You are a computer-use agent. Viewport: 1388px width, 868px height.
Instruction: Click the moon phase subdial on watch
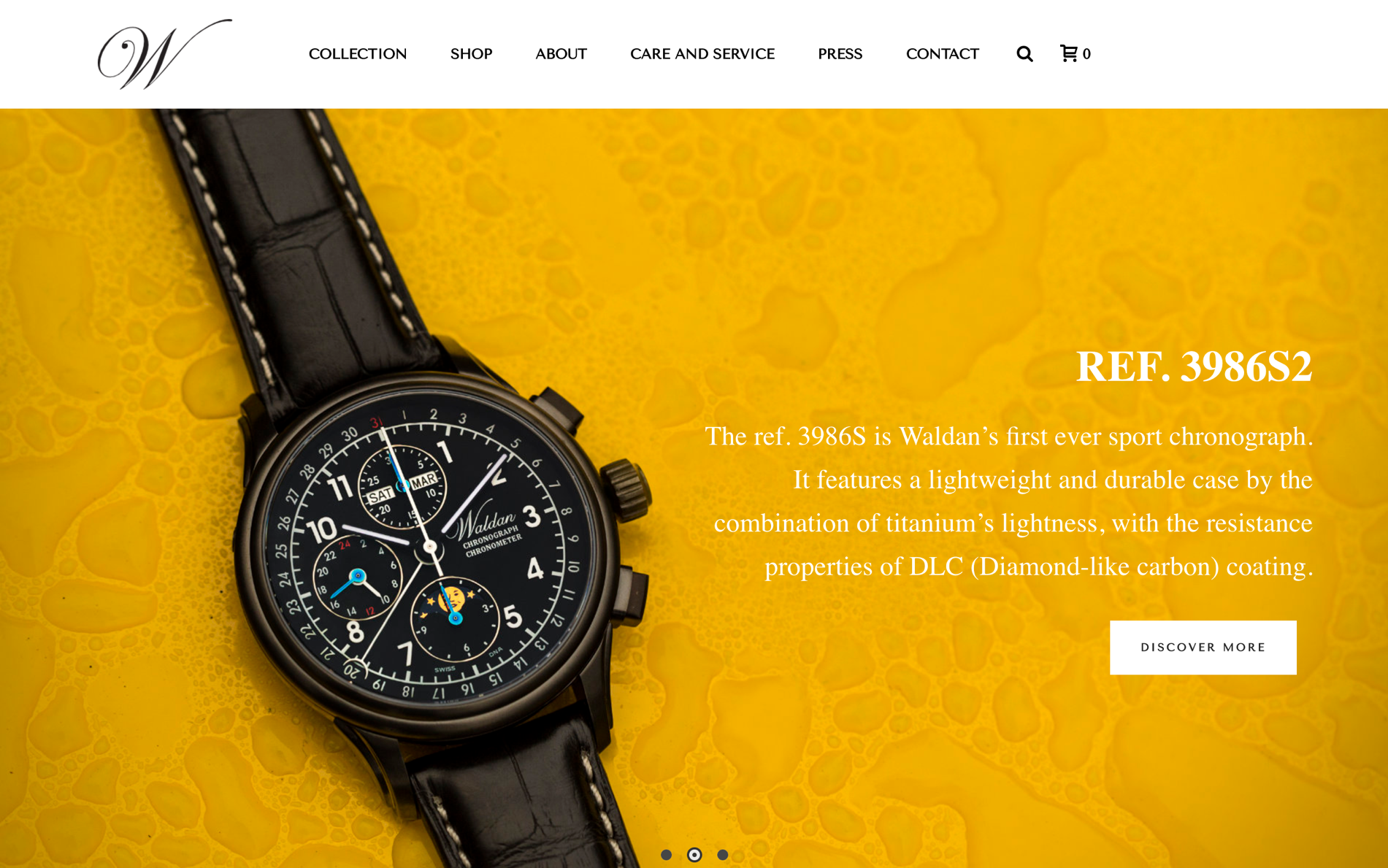[454, 617]
